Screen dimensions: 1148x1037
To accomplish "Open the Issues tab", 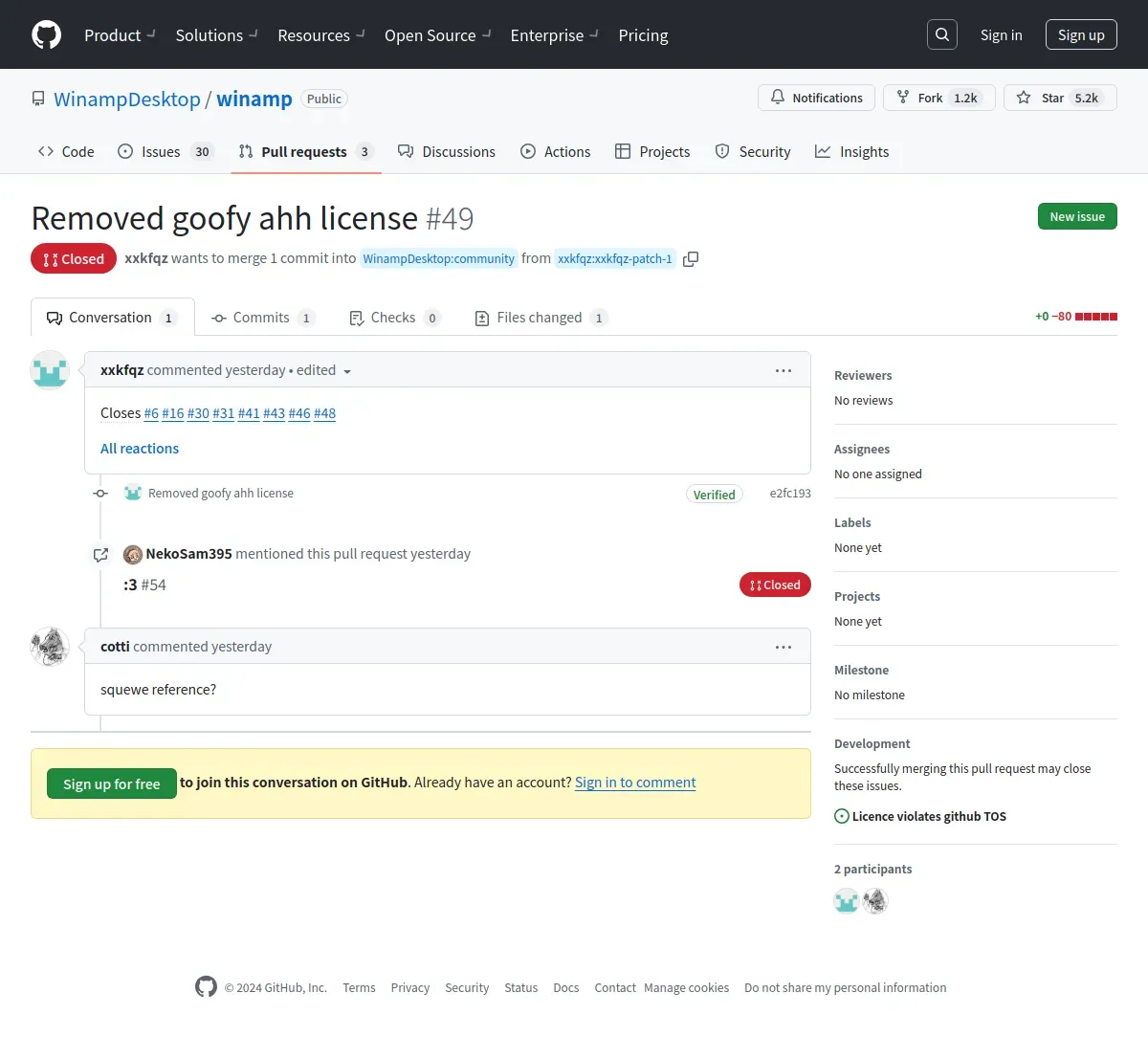I will tap(166, 151).
